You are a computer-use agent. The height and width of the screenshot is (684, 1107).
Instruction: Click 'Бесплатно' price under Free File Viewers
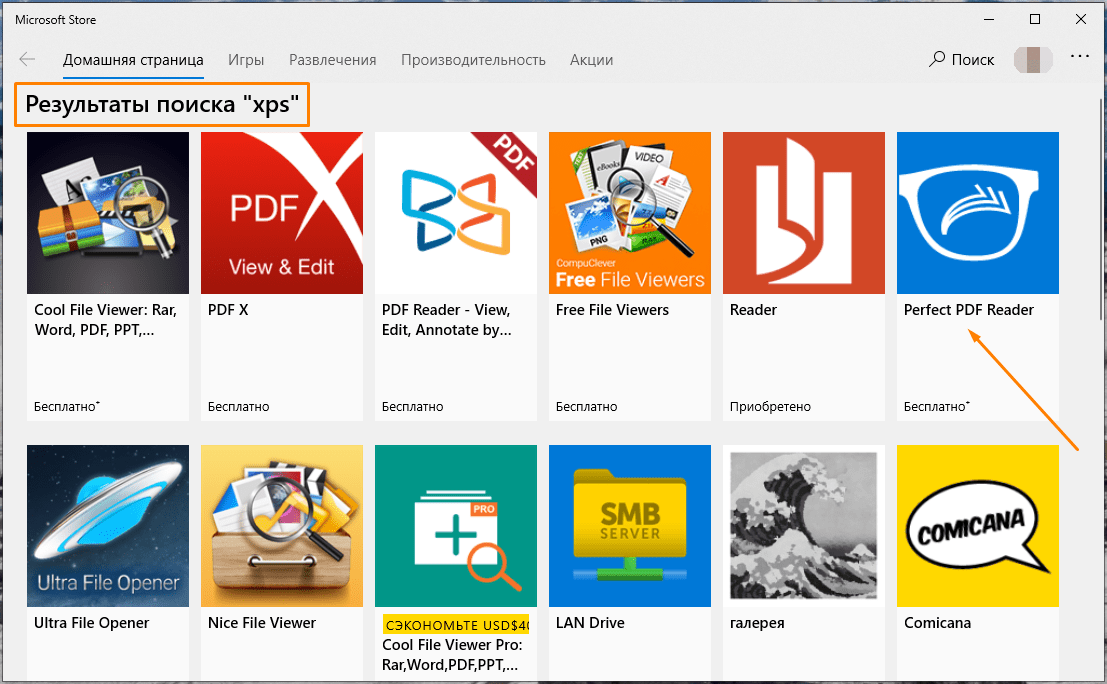(x=587, y=407)
